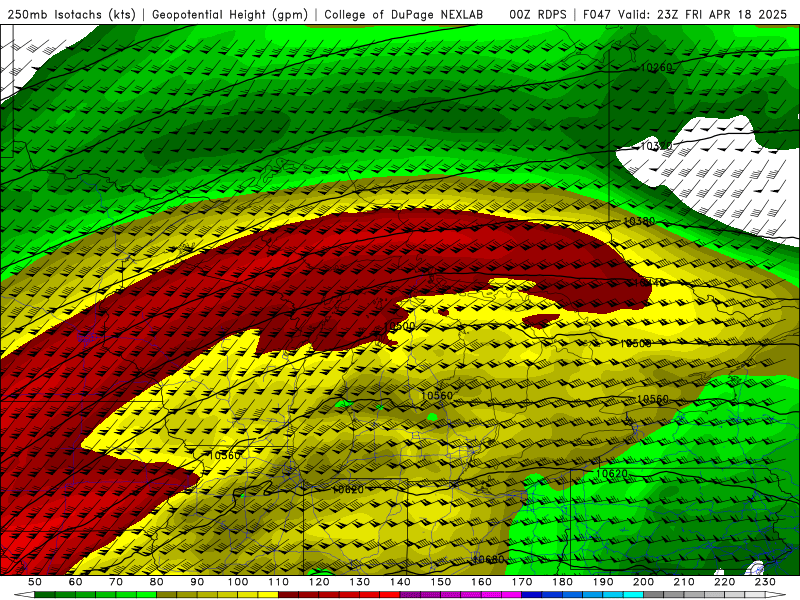Select the cyan swatch just below 200
The width and height of the screenshot is (800, 600).
point(634,595)
